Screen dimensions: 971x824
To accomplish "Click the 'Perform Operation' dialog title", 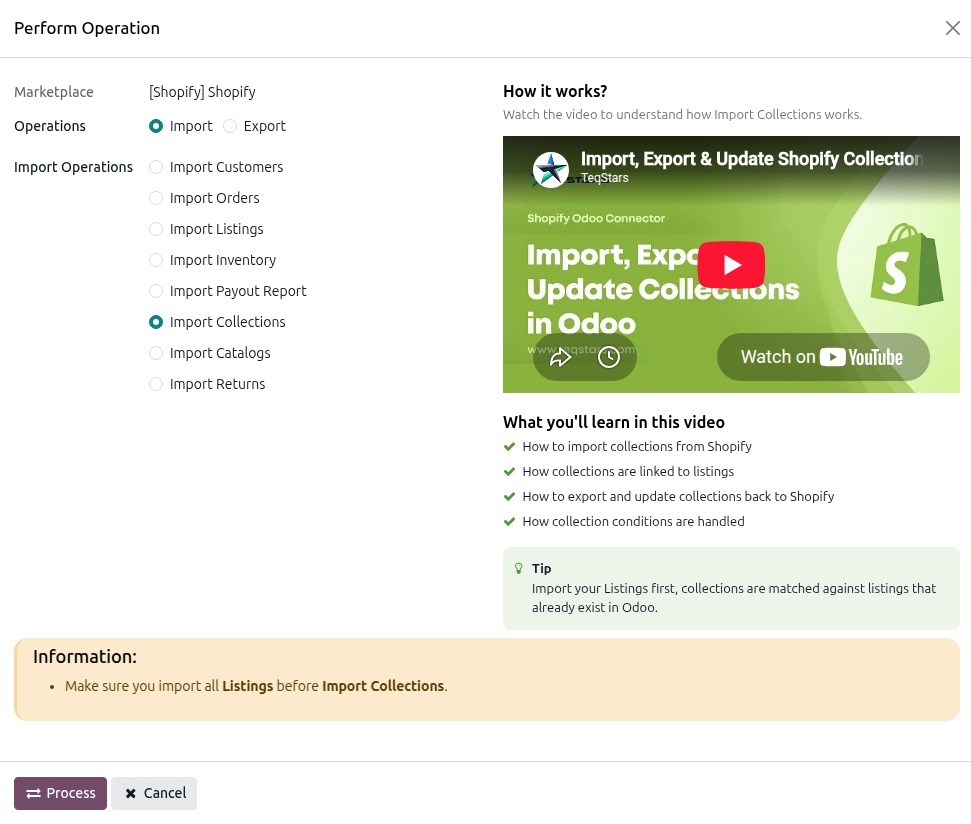I will pos(87,28).
